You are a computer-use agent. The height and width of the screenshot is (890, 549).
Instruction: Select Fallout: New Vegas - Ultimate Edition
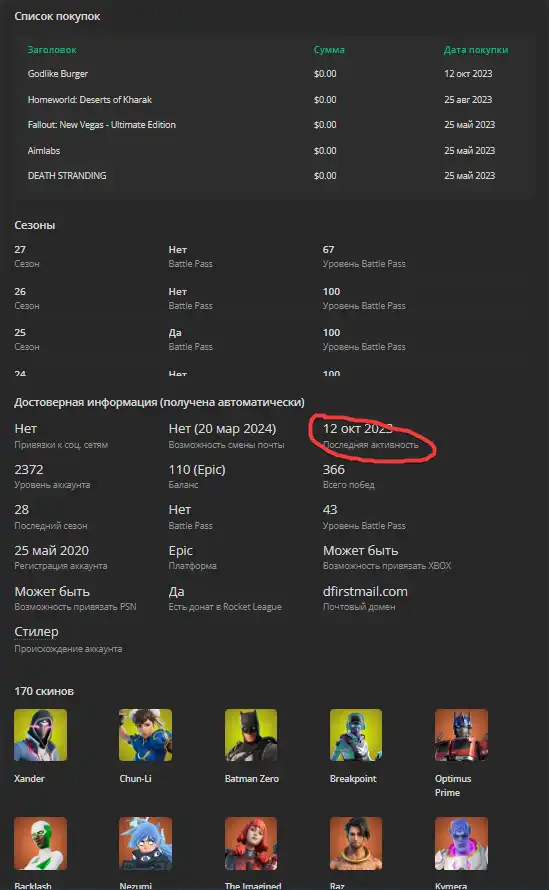click(102, 125)
